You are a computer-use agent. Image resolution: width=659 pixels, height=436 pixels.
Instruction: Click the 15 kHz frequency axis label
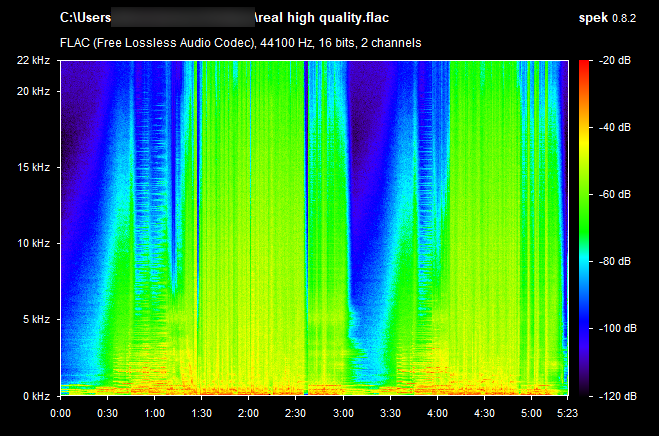[35, 167]
